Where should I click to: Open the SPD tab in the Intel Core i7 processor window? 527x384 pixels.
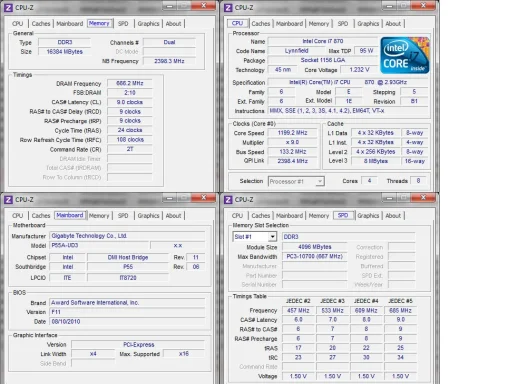coord(343,24)
